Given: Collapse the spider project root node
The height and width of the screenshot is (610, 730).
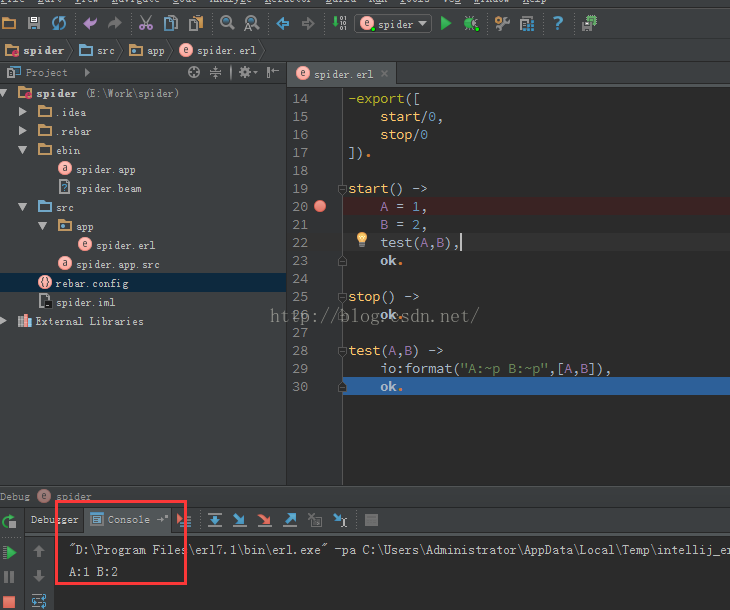Looking at the screenshot, I should [x=4, y=93].
